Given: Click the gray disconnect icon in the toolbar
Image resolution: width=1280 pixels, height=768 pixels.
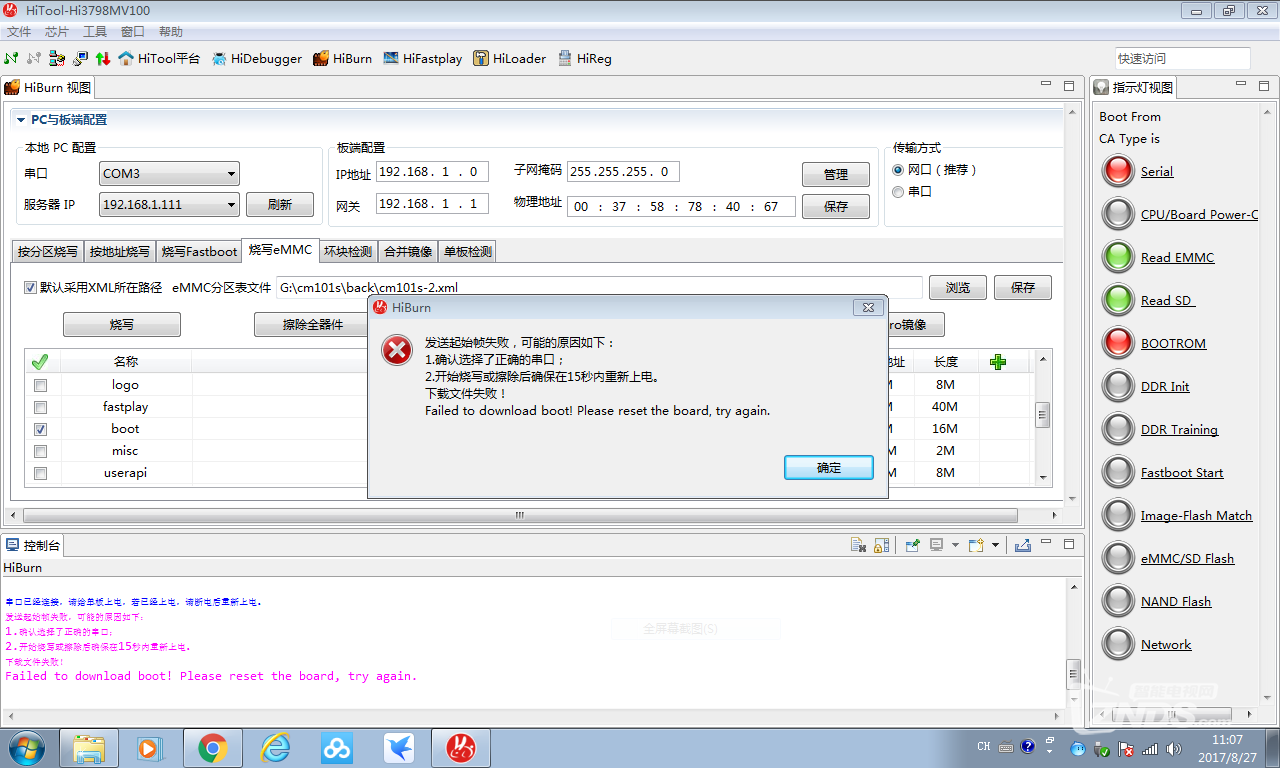Looking at the screenshot, I should click(x=34, y=59).
